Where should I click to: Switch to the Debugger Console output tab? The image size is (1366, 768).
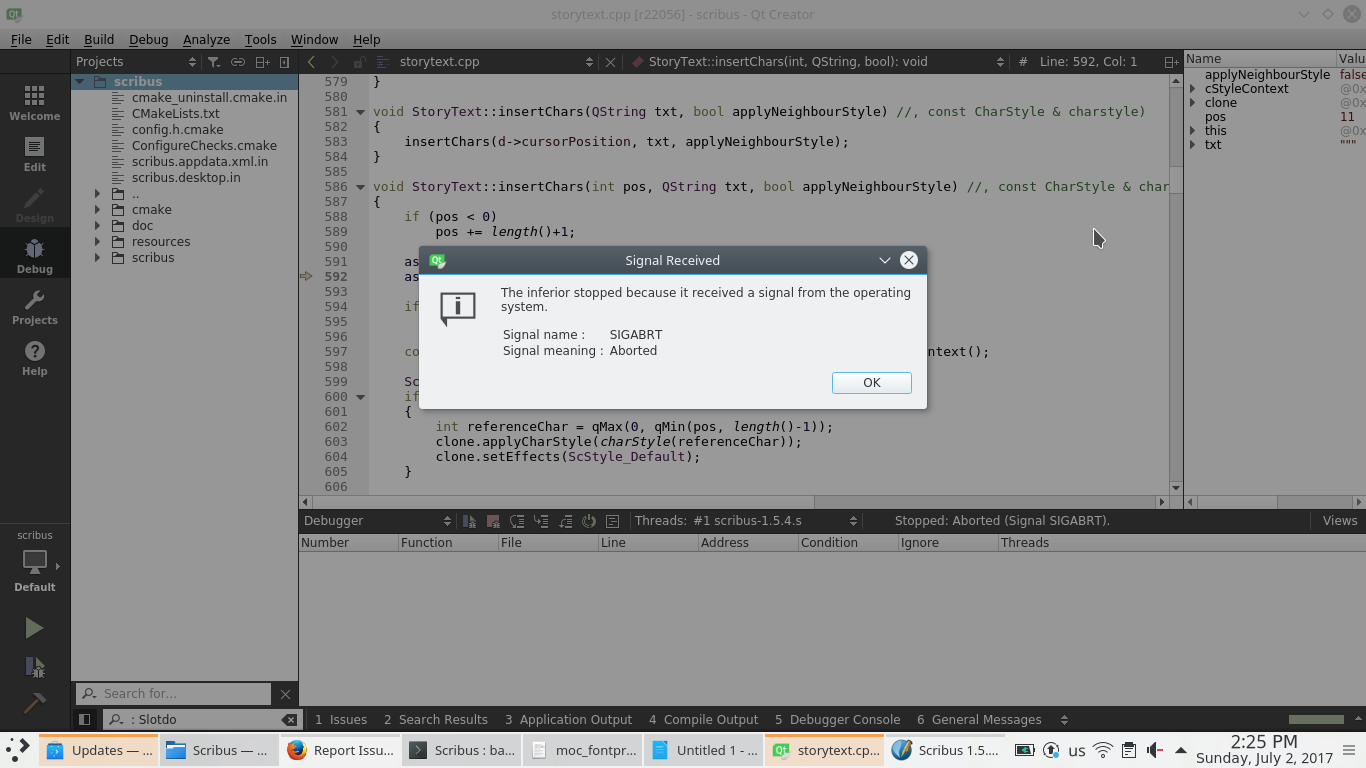(x=837, y=719)
